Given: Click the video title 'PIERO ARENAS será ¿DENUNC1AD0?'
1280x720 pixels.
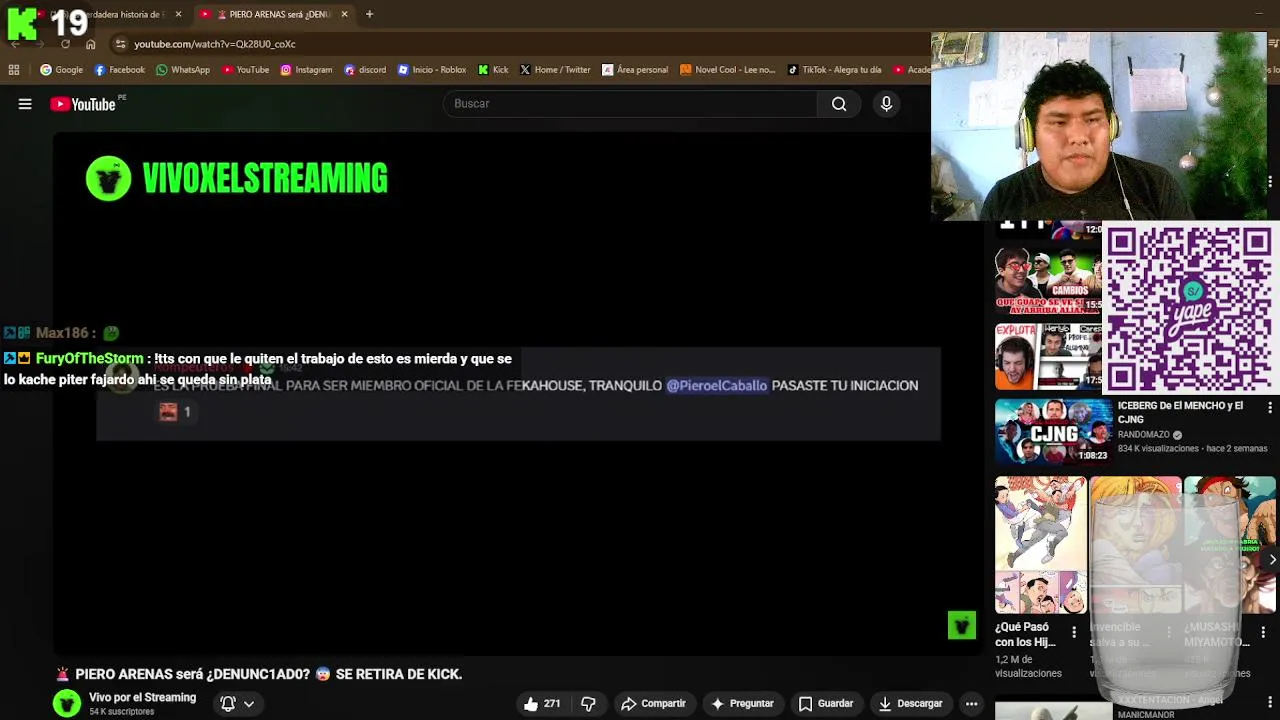Looking at the screenshot, I should click(259, 675).
